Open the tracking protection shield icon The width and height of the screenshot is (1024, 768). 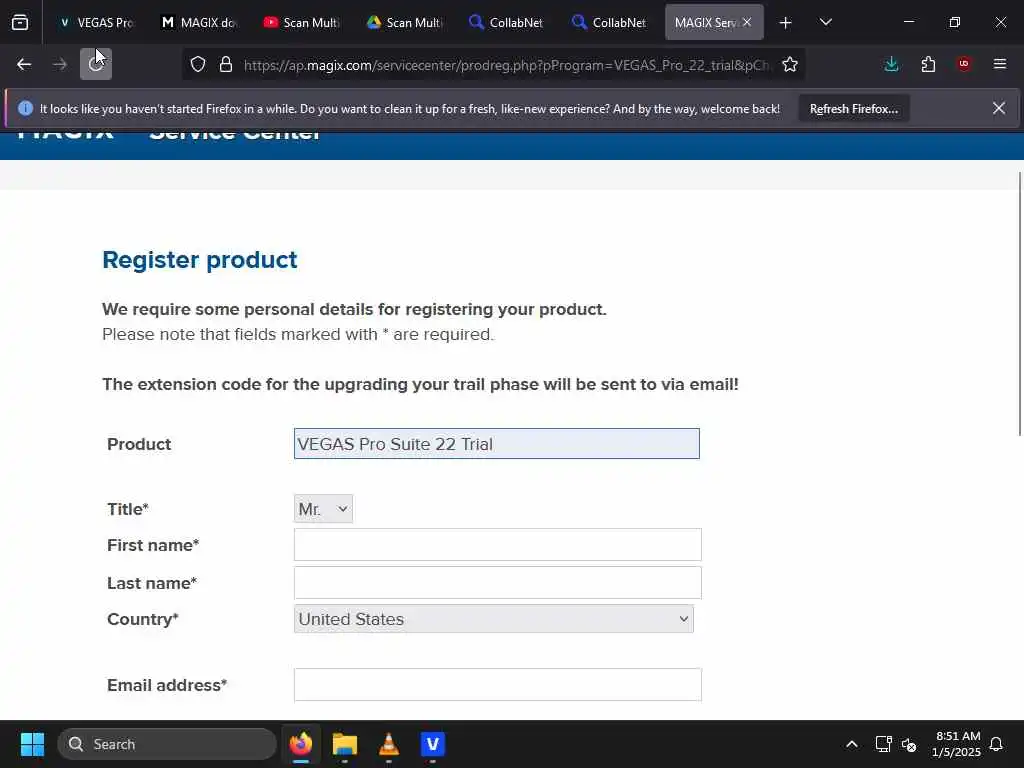click(x=198, y=64)
